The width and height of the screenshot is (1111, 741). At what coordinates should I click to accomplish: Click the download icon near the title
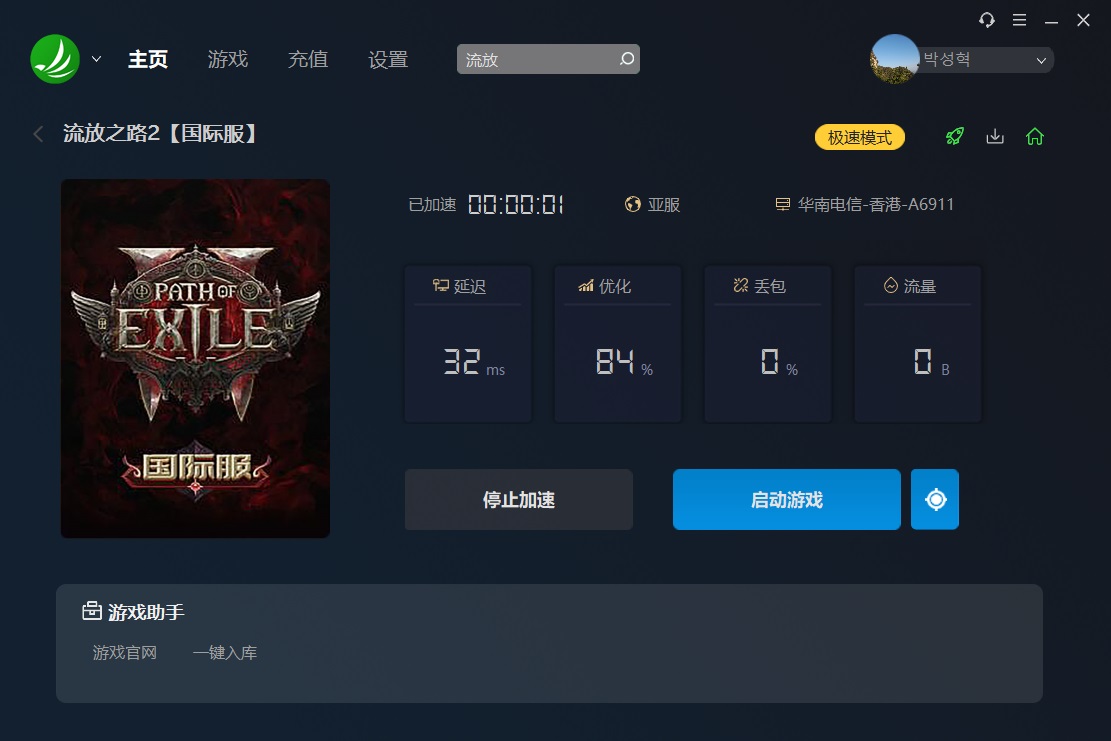(995, 136)
